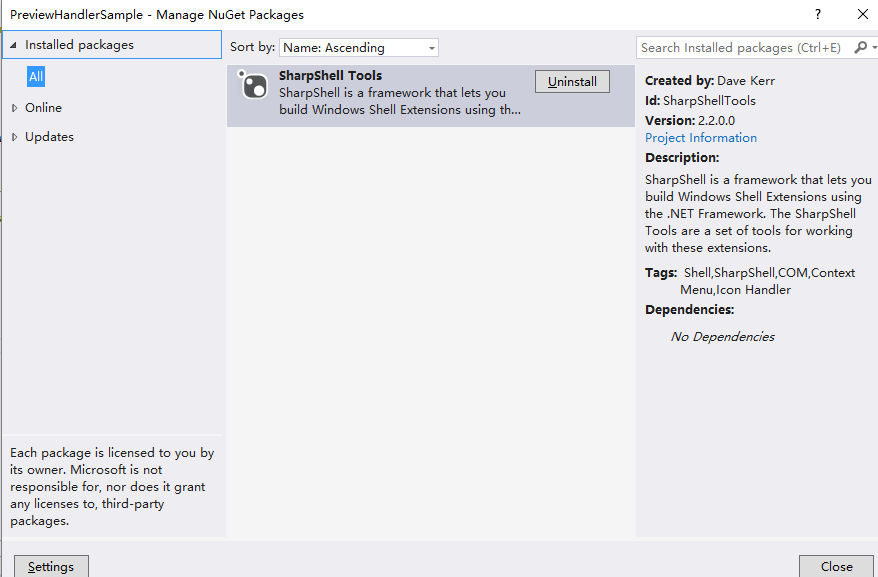Click the Id value SharpShellTools
Screen dimensions: 878x577
pyautogui.click(x=709, y=101)
